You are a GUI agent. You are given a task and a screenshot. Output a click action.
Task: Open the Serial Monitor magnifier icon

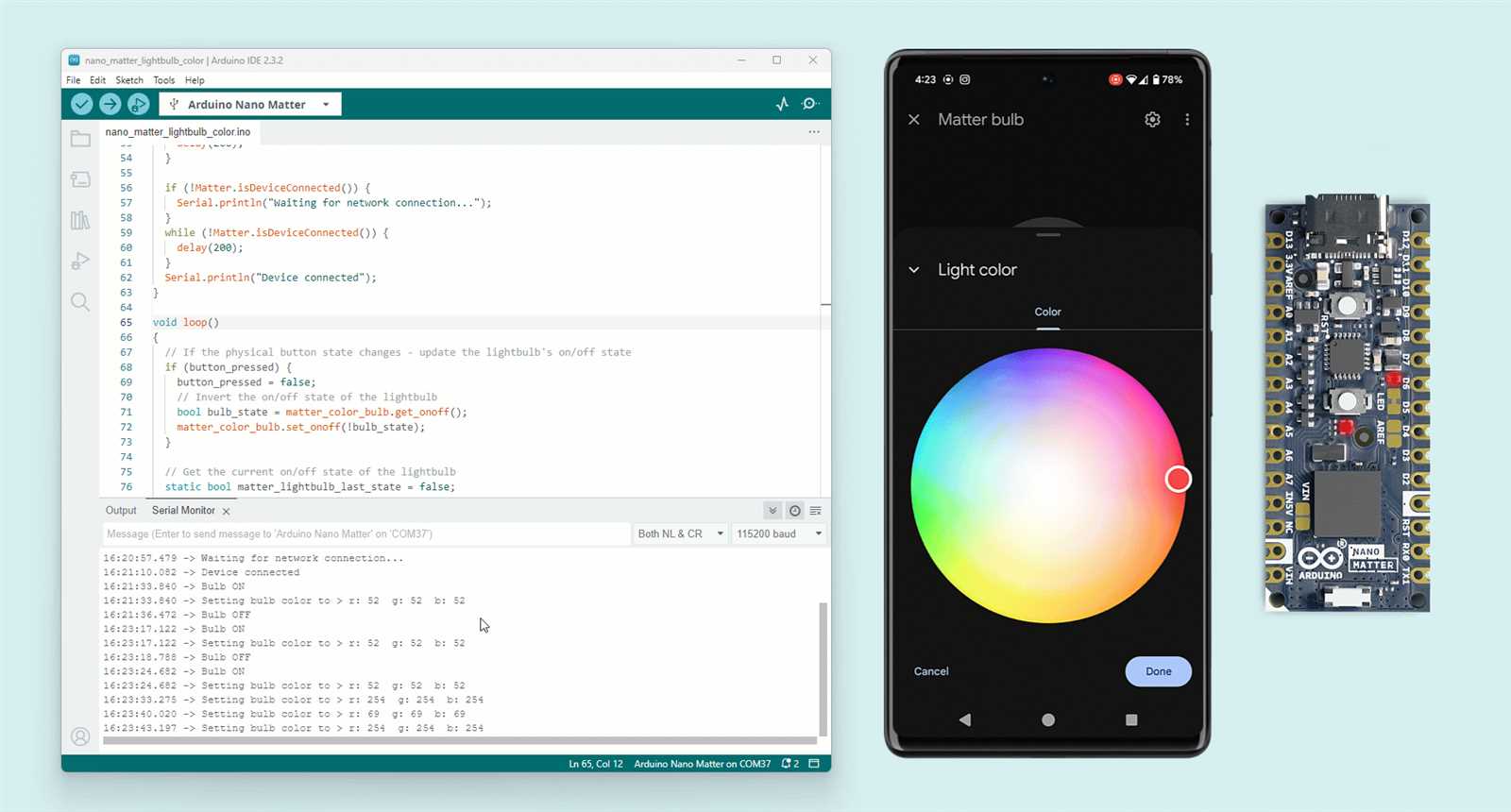pos(810,104)
